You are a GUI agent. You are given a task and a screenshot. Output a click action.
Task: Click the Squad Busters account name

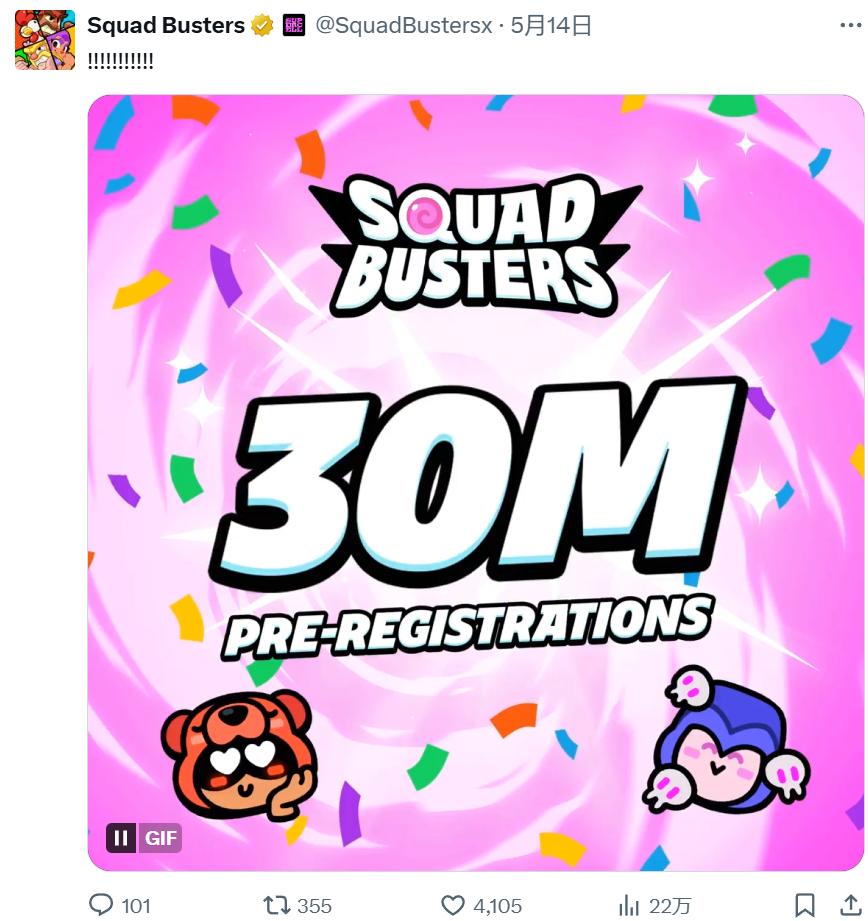tap(166, 26)
